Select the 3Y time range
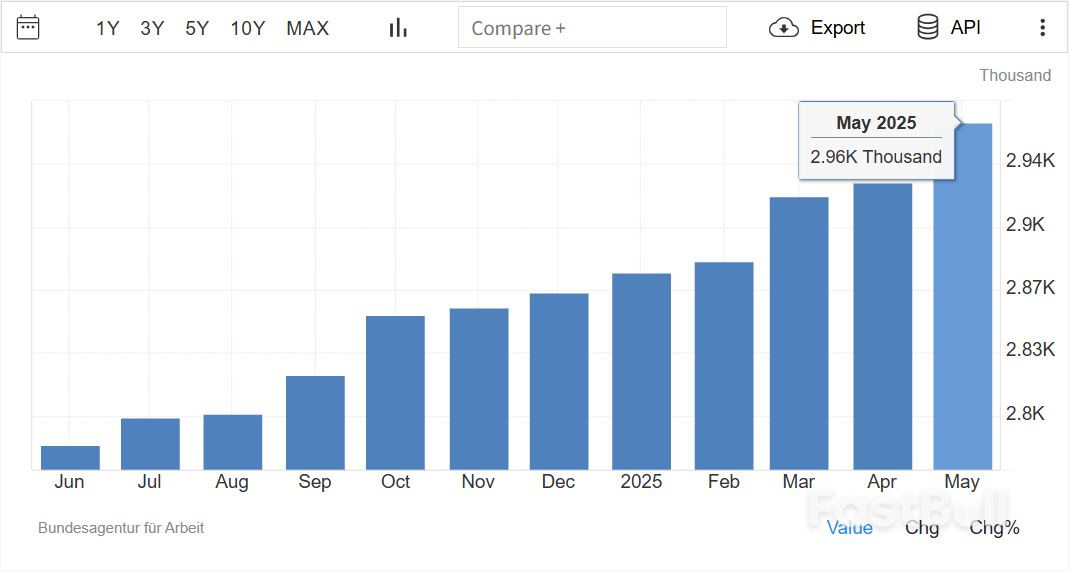1071x573 pixels. pos(152,28)
